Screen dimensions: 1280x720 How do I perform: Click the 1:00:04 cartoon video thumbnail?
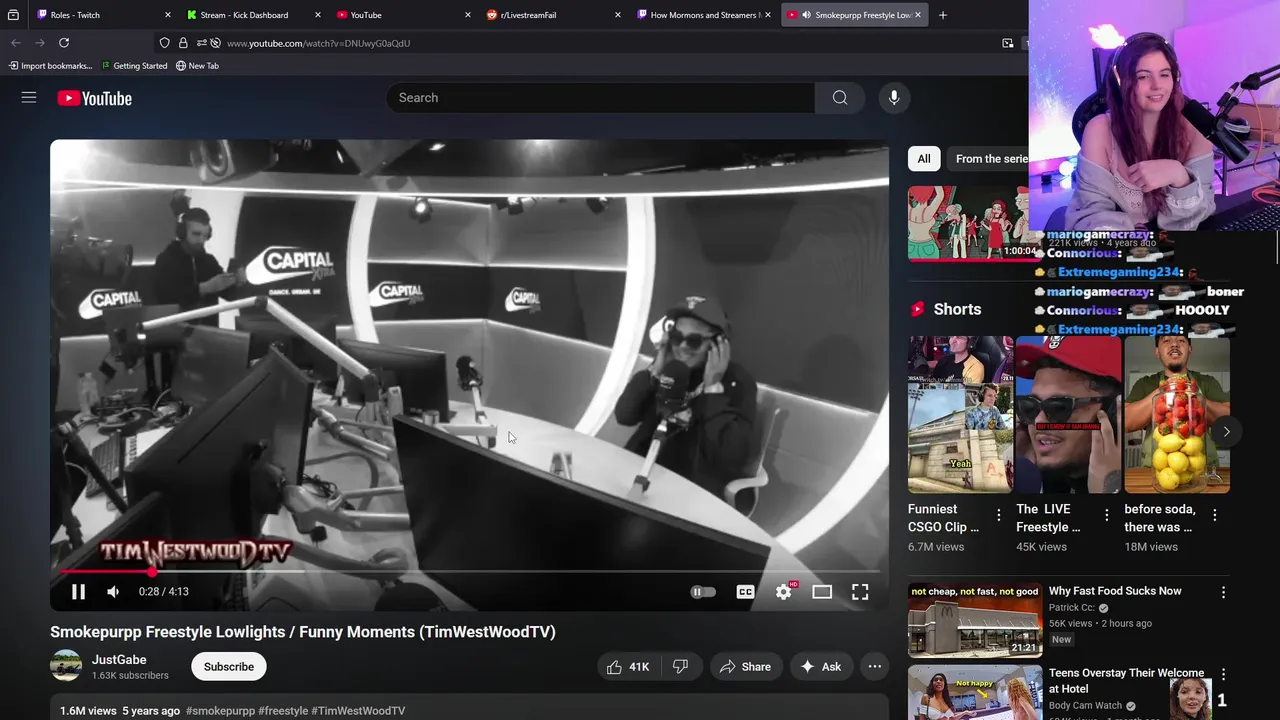[x=968, y=222]
